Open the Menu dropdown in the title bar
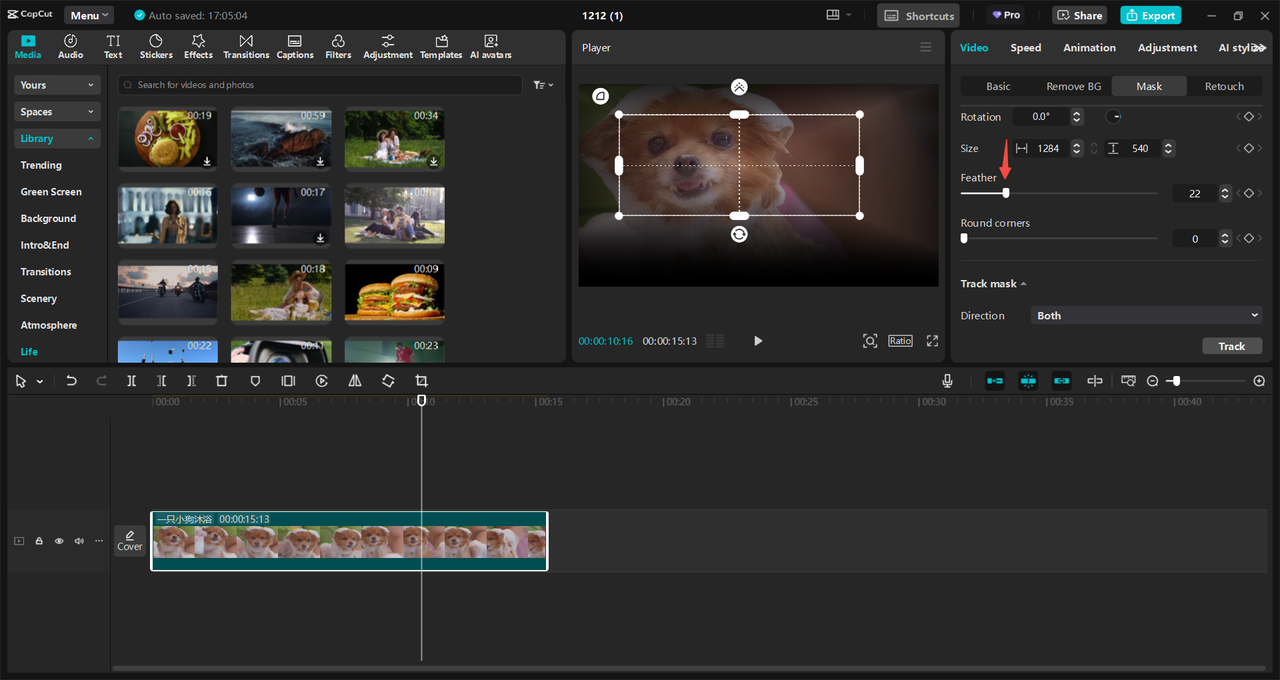The height and width of the screenshot is (680, 1280). (89, 15)
